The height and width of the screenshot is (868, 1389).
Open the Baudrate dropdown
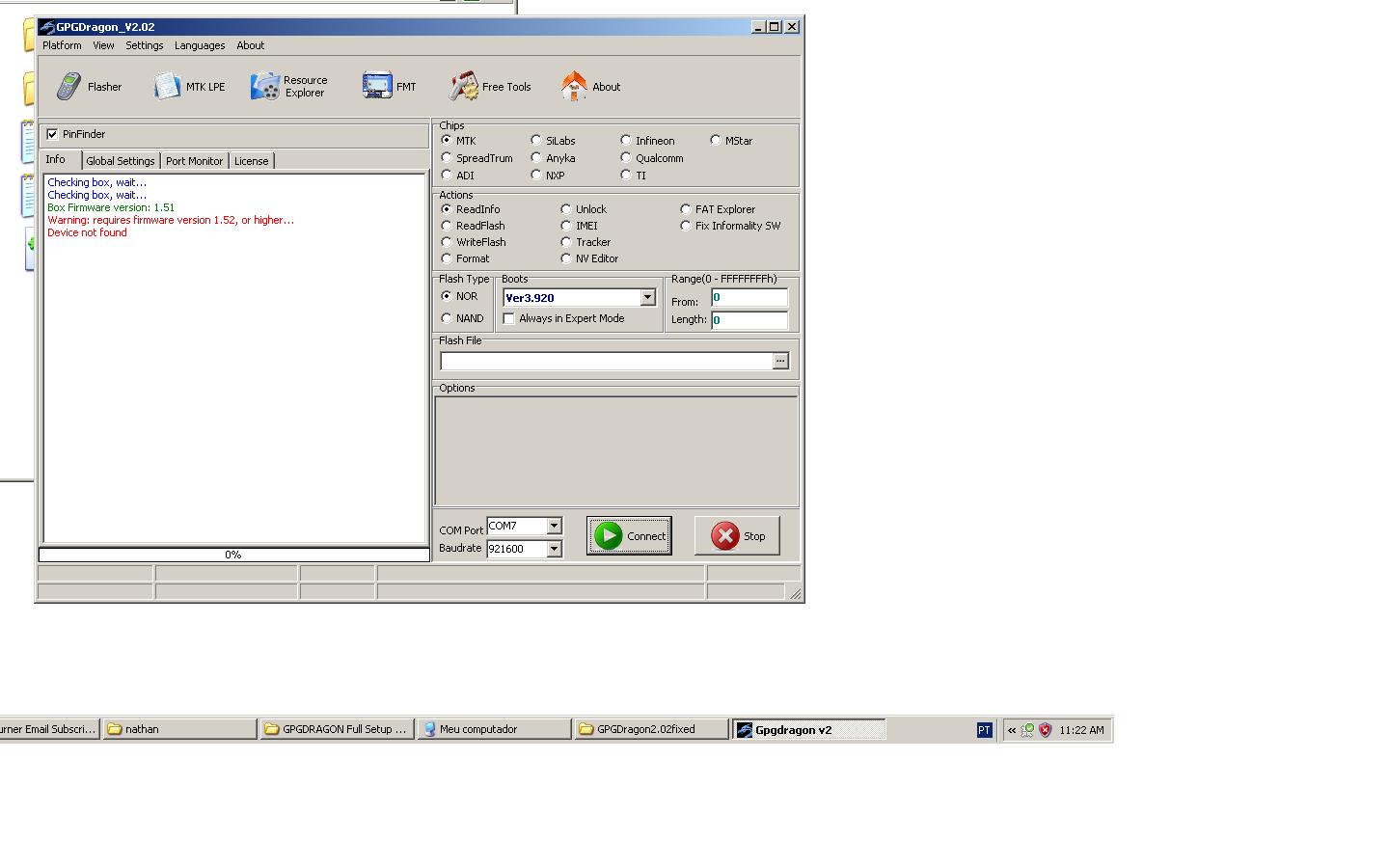(554, 549)
